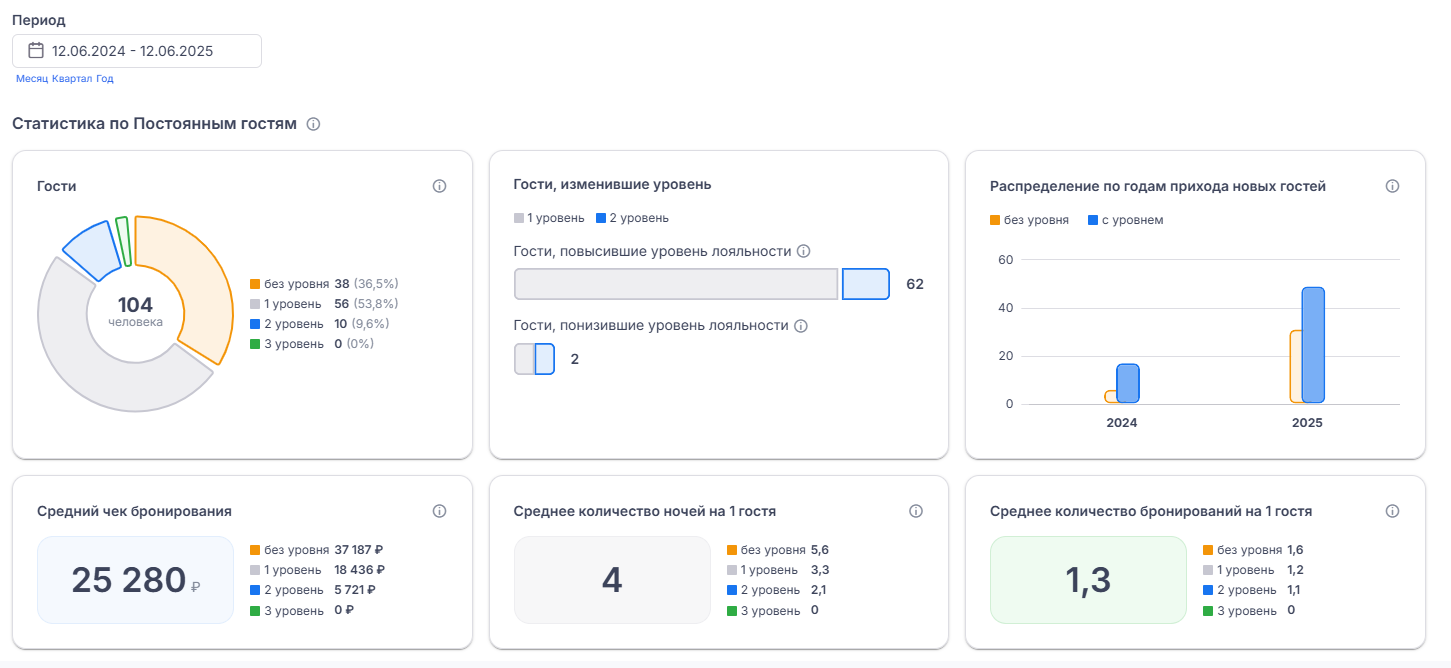
Task: Toggle без уровня legend in distribution chart
Action: 1029,220
